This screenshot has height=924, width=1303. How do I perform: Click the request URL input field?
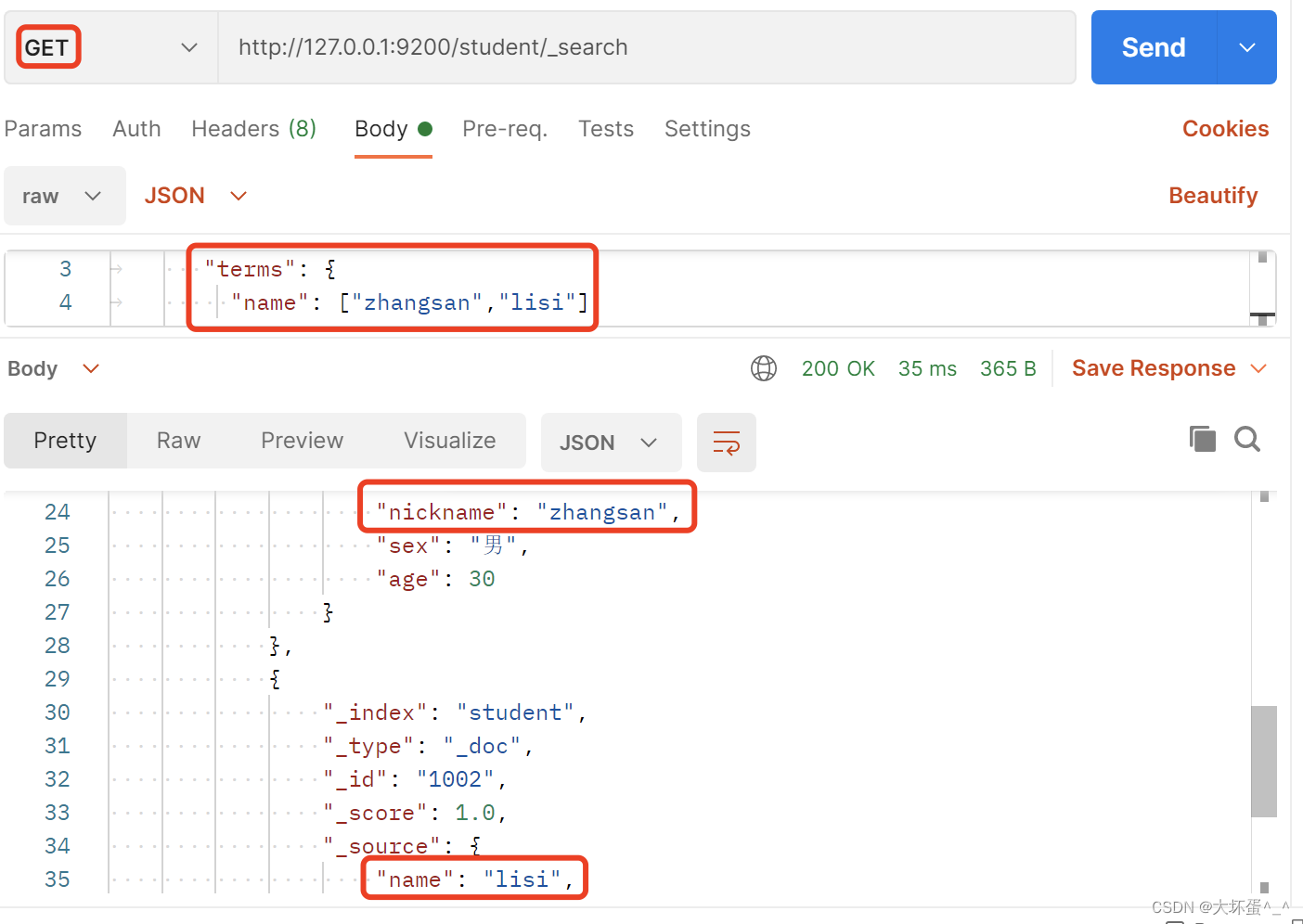pos(647,47)
